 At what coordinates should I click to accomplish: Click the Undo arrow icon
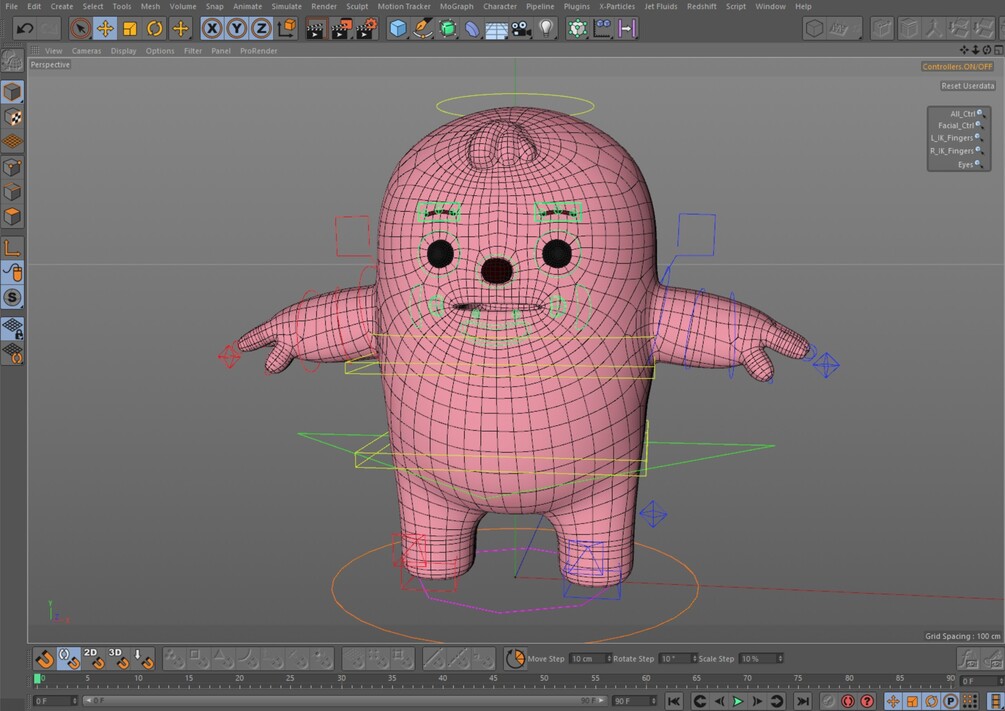(25, 29)
